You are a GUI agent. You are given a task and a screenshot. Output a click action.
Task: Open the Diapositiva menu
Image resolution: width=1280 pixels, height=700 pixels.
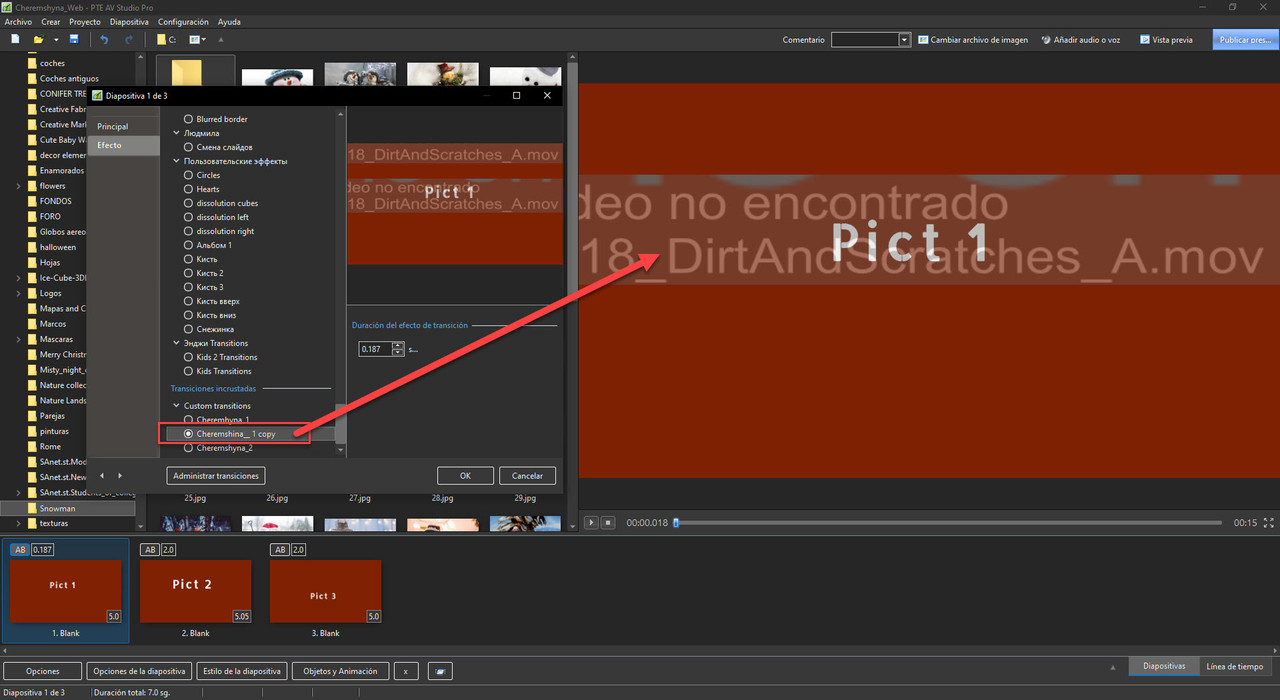130,21
